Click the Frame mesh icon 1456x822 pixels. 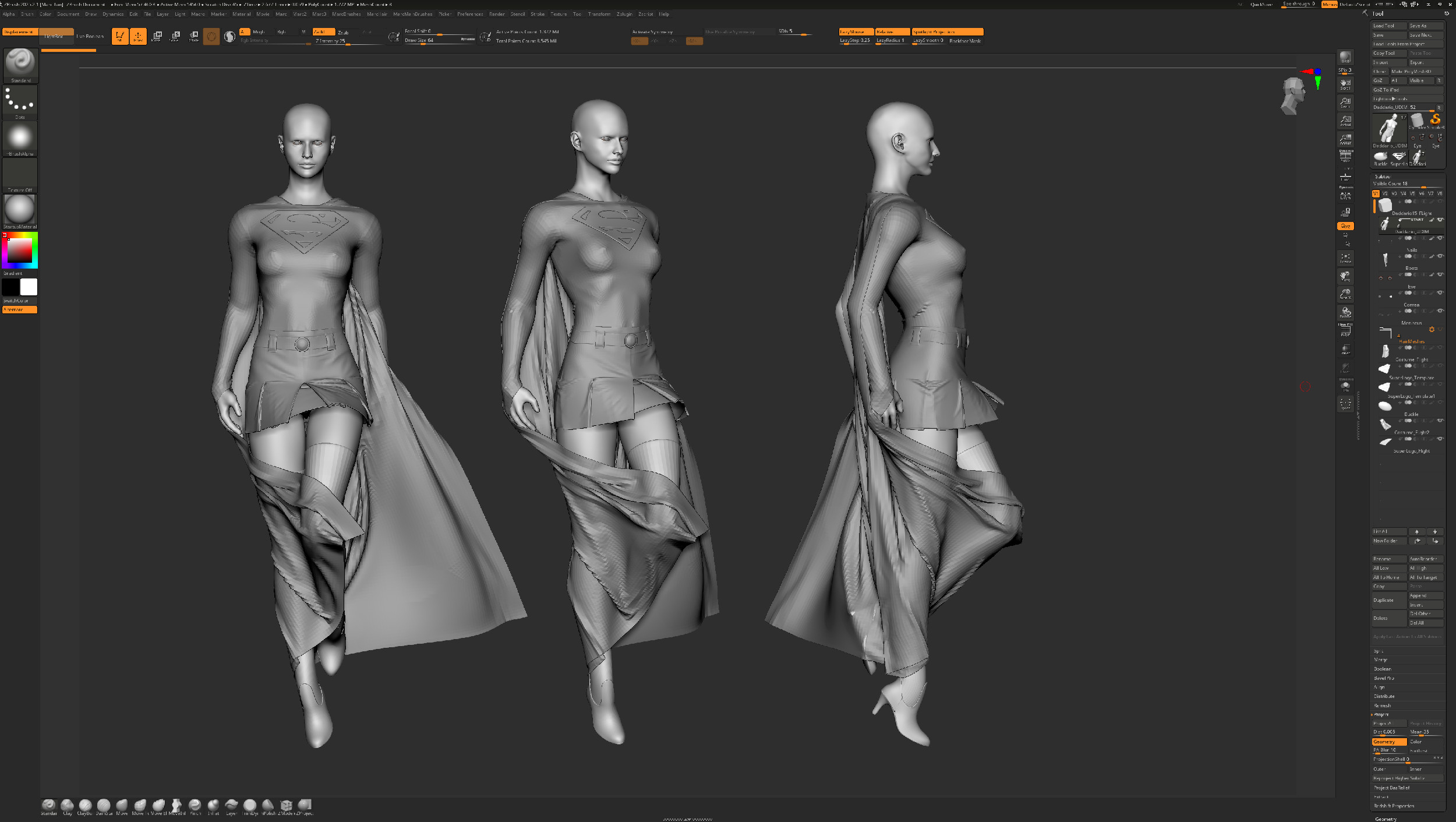1345,257
